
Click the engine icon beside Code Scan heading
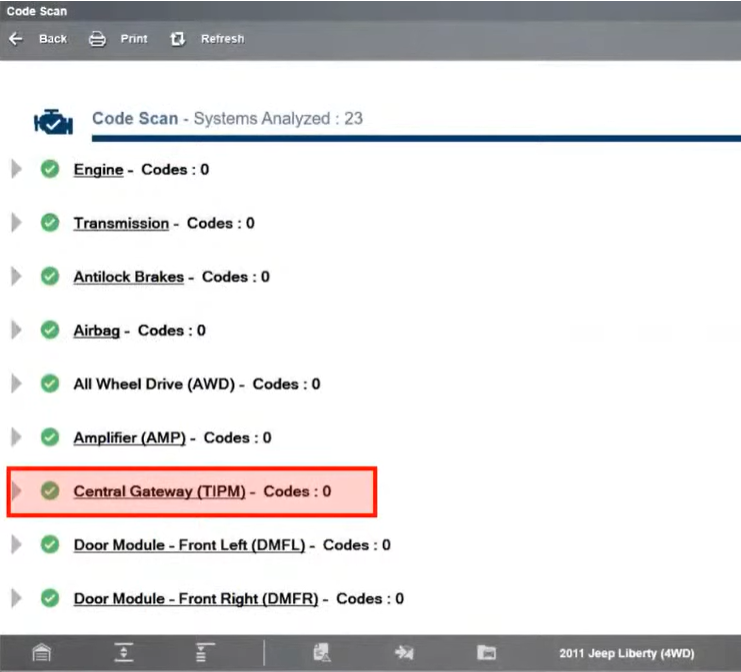tap(52, 122)
